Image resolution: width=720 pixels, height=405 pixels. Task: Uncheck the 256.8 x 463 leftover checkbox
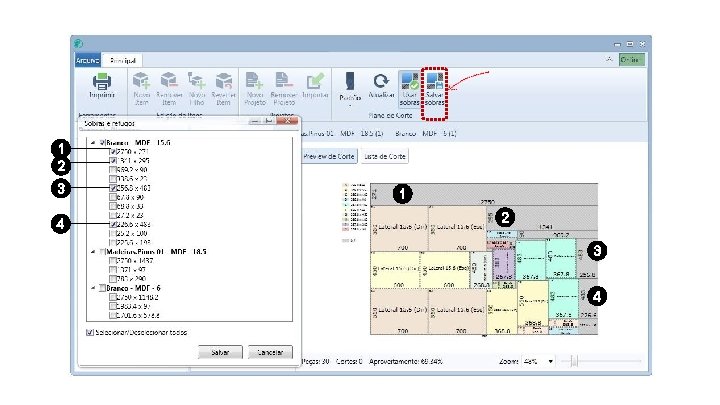click(x=113, y=188)
